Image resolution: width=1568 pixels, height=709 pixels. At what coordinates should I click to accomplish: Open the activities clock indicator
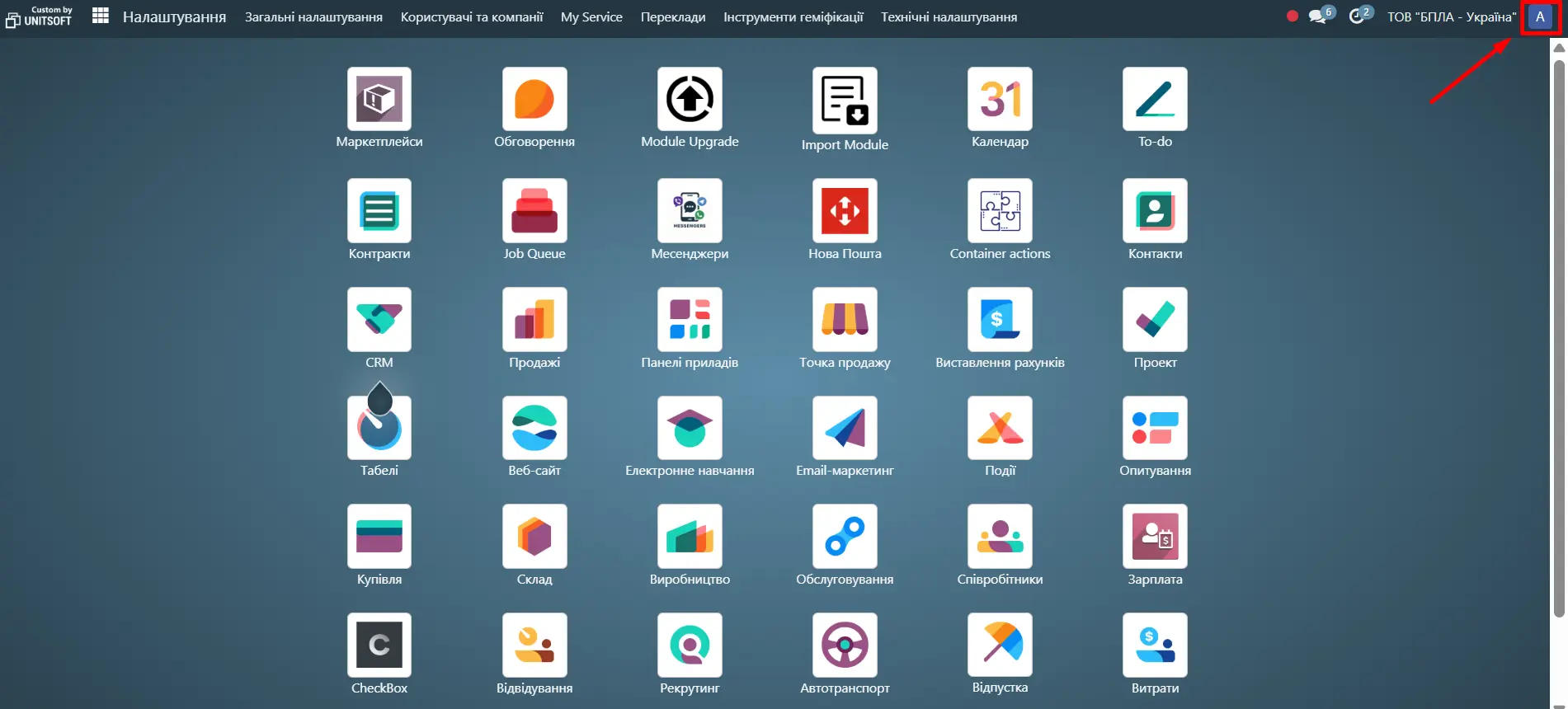[x=1358, y=16]
